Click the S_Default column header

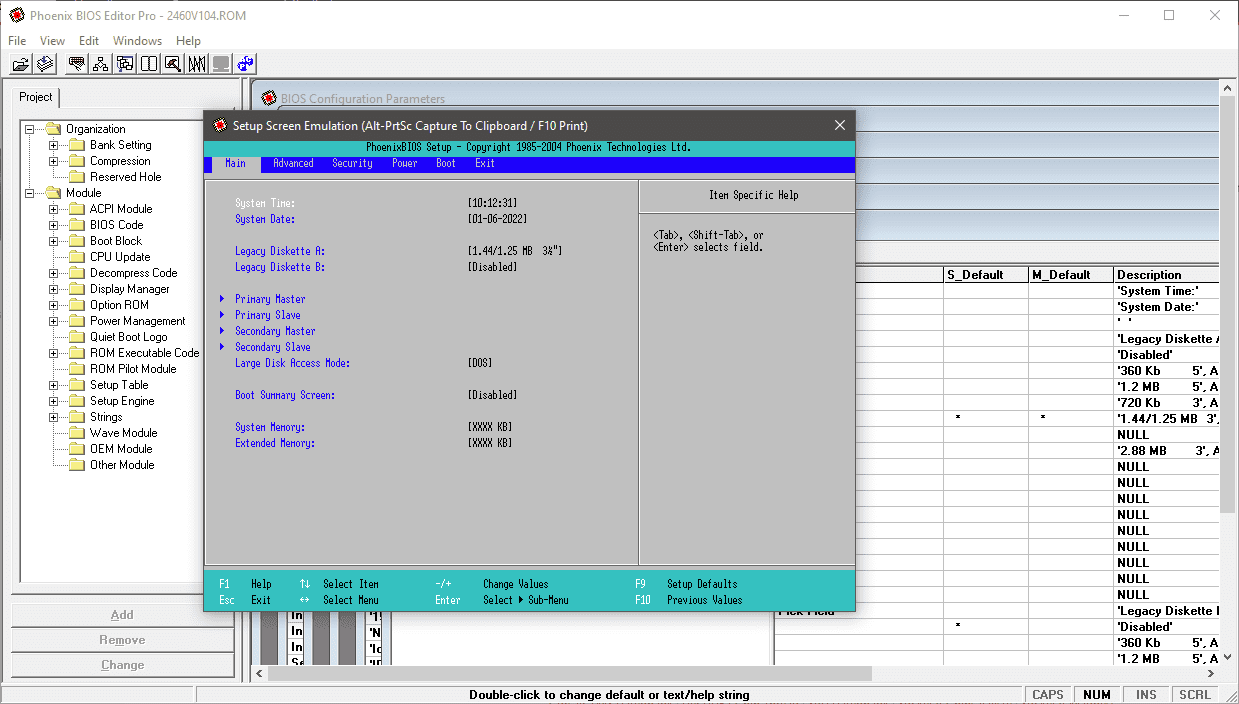(x=986, y=274)
